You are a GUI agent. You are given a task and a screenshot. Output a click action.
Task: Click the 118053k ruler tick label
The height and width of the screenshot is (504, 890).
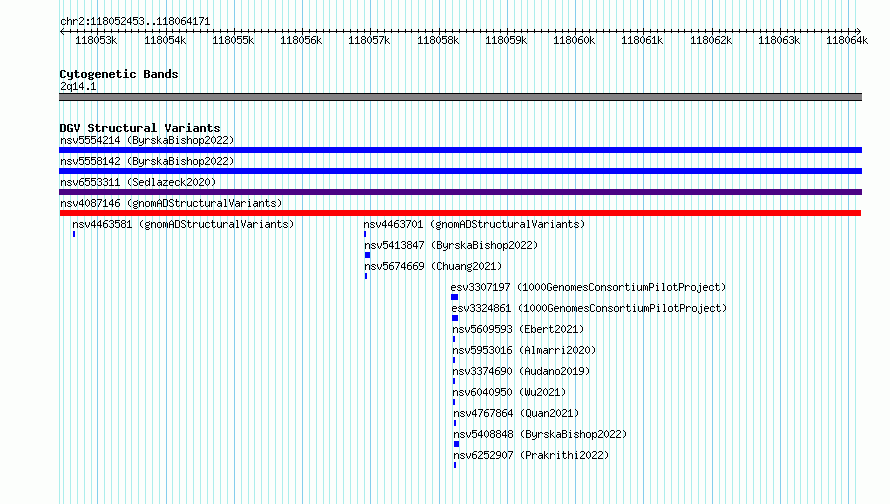pos(96,40)
